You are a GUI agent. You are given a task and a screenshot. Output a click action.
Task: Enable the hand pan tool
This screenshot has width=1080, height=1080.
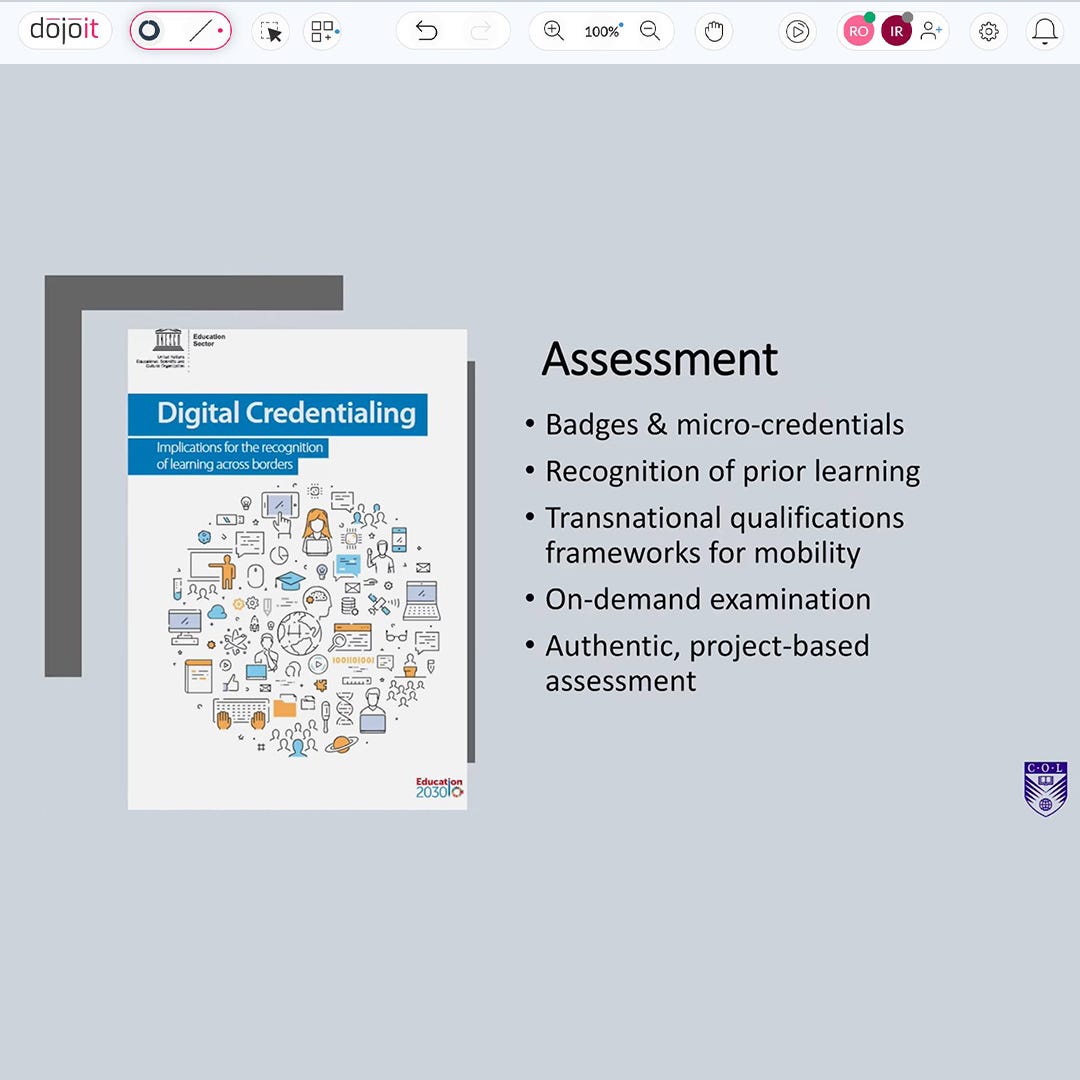click(x=714, y=31)
